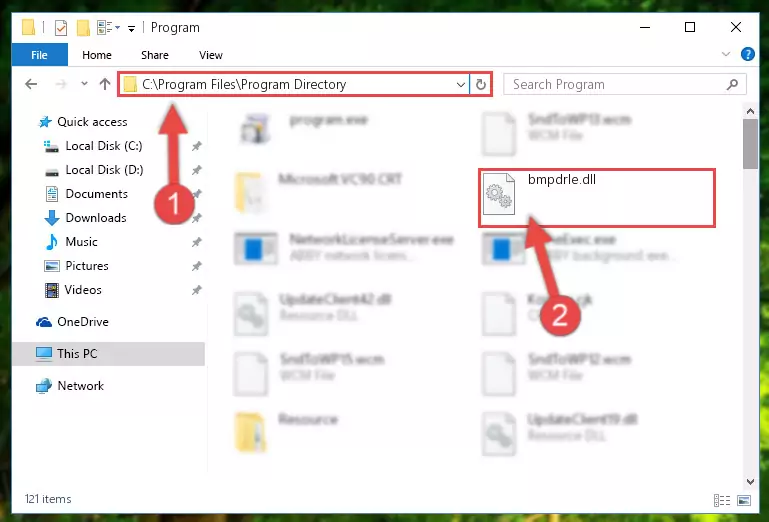Open Videos folder in sidebar
This screenshot has width=769, height=522.
(x=83, y=290)
